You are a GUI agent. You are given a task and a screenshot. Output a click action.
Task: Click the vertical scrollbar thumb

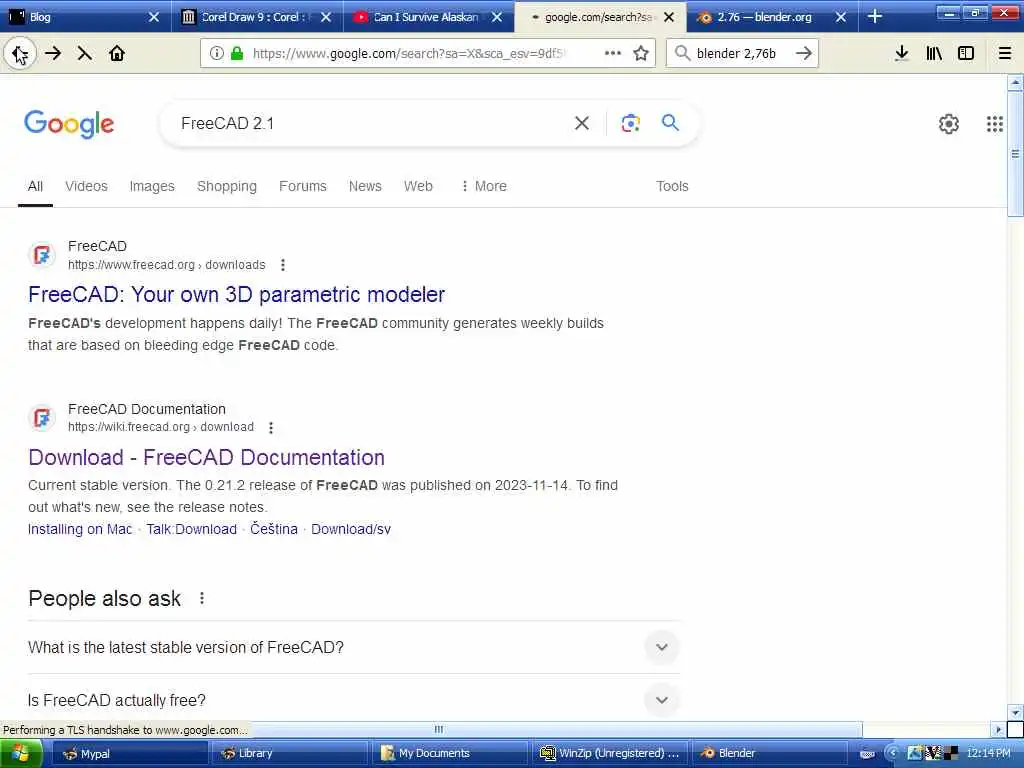coord(1015,153)
